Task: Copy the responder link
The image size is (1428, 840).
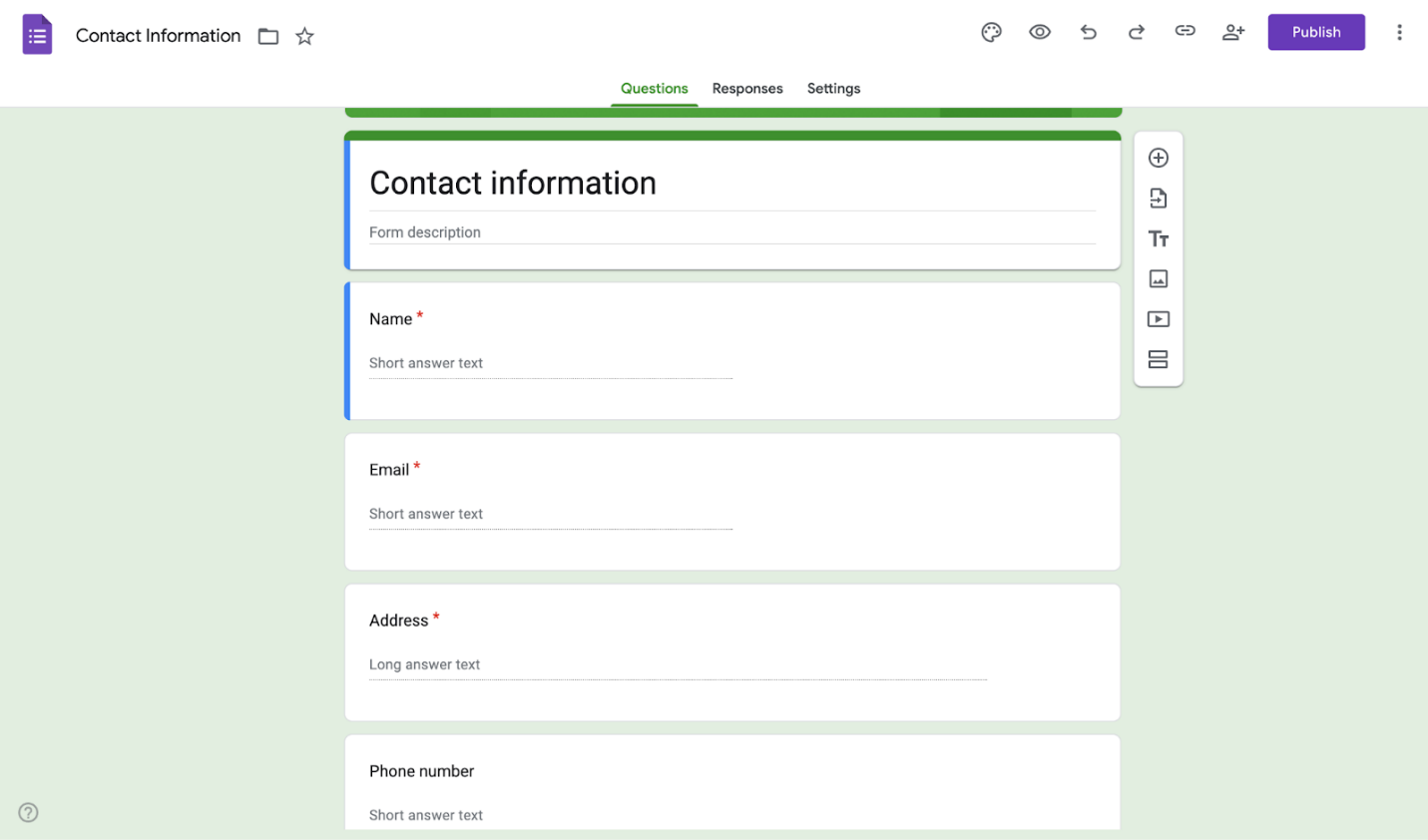Action: click(1185, 32)
